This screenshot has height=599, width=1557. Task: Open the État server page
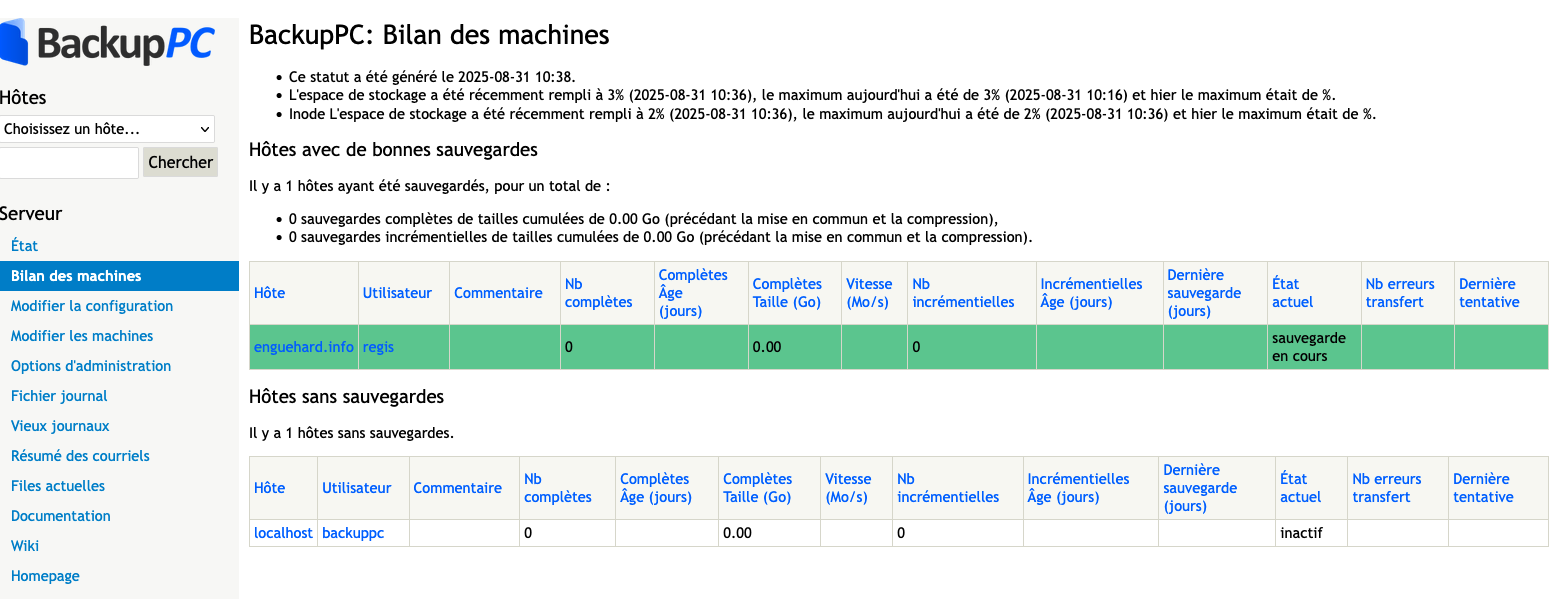[24, 246]
